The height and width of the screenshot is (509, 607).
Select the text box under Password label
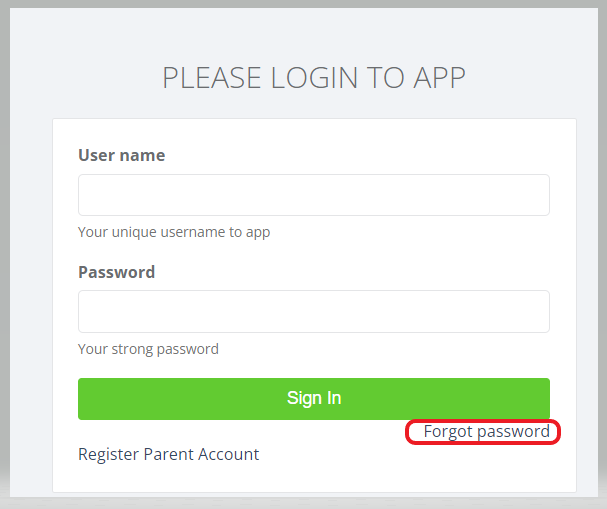tap(313, 311)
